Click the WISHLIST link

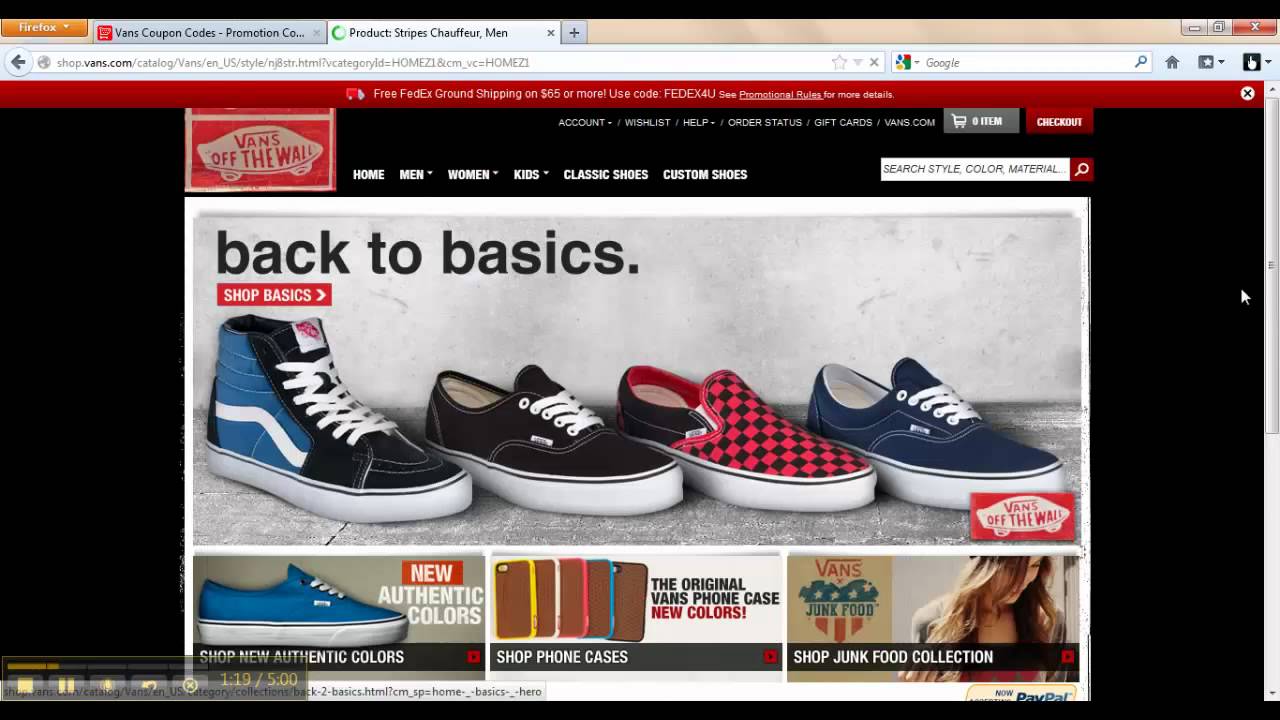pyautogui.click(x=648, y=122)
